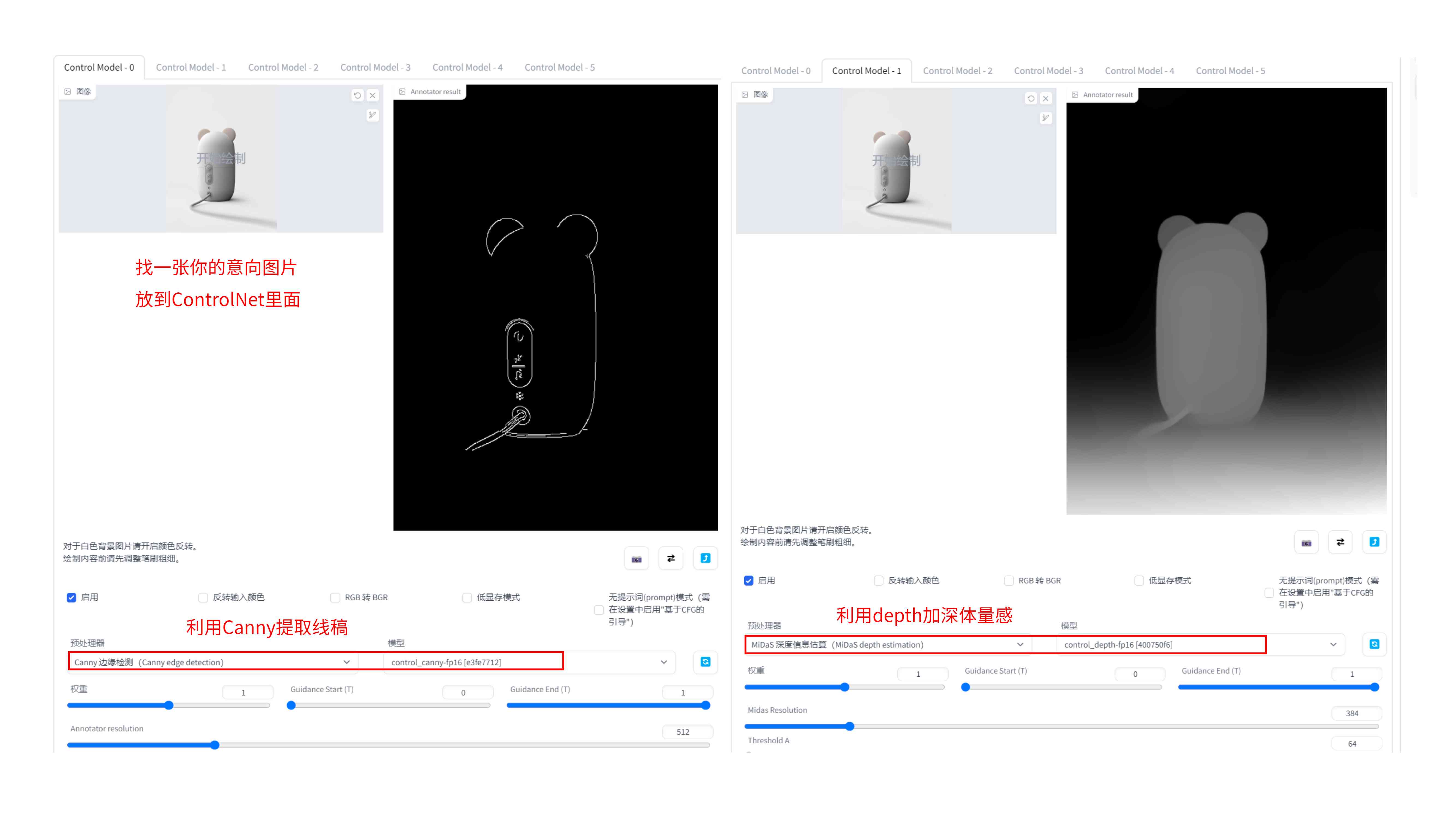Click icon beside left Annotator result label
The image size is (1456, 819).
pyautogui.click(x=402, y=91)
